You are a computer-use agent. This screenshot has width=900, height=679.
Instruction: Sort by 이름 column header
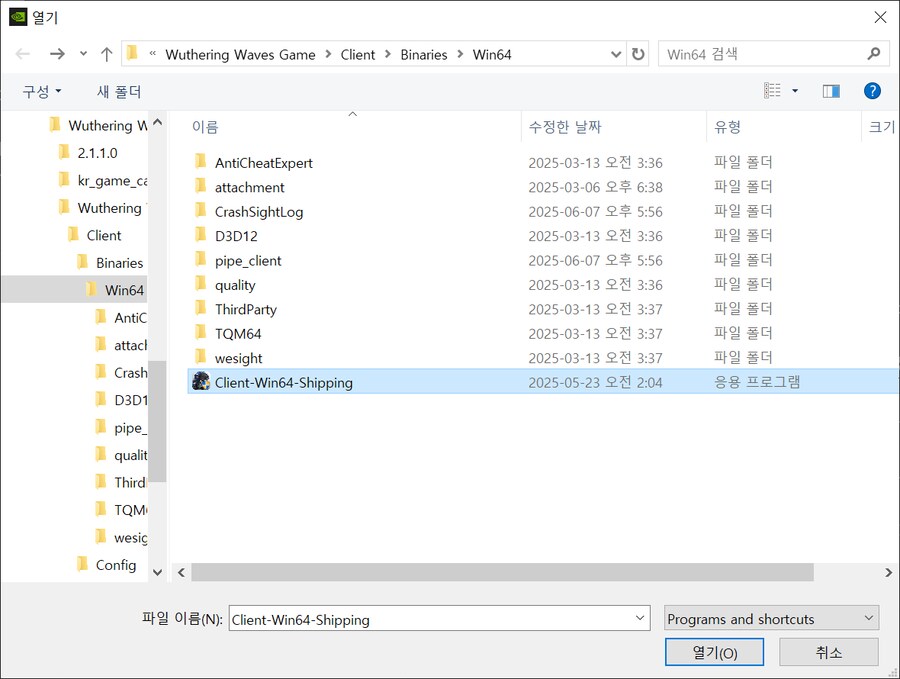point(205,127)
